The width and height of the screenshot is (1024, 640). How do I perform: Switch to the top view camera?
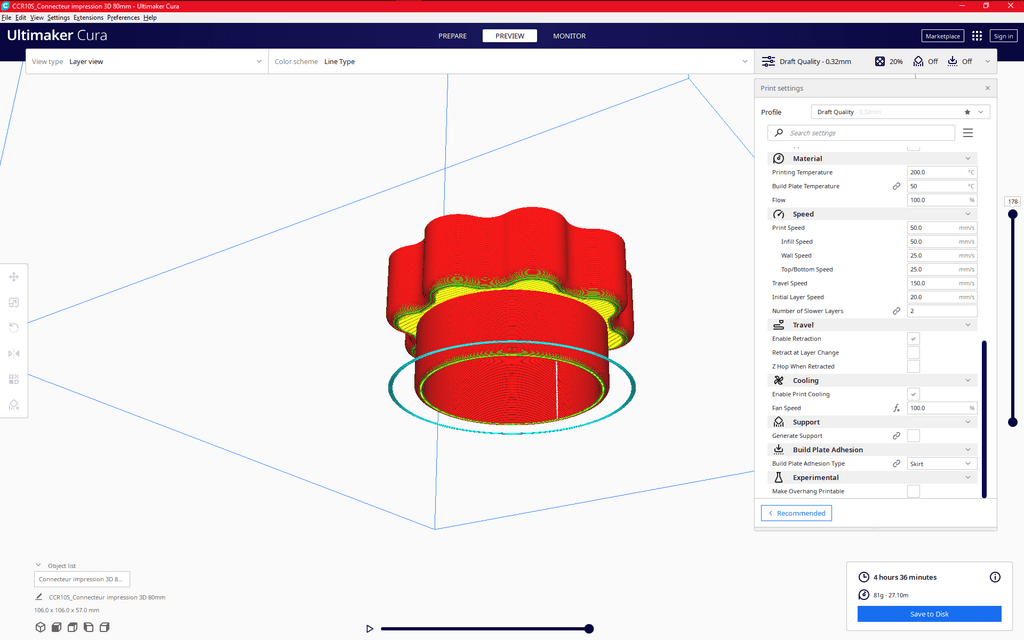[72, 628]
